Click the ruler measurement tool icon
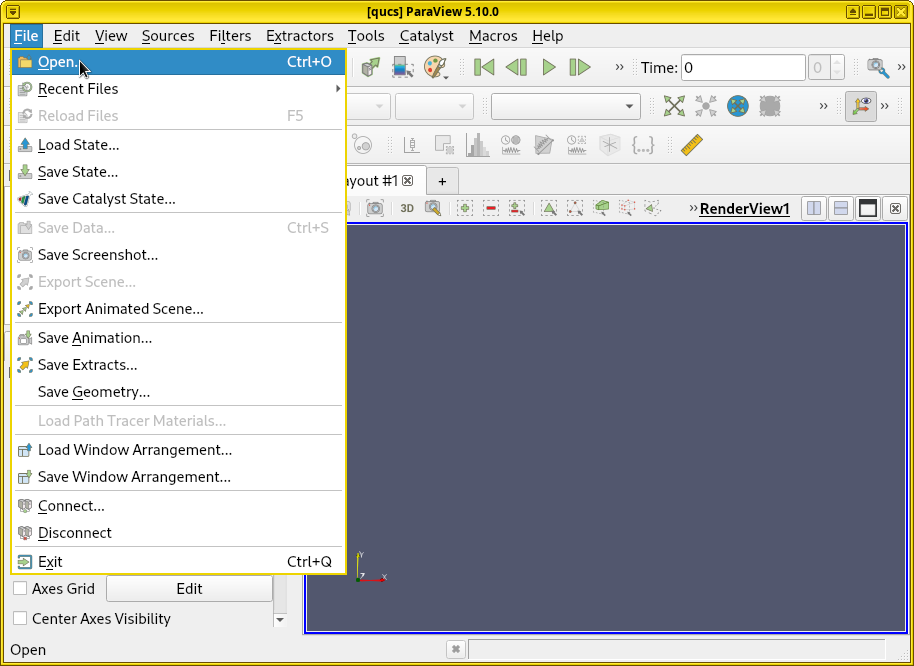914x666 pixels. (x=692, y=145)
